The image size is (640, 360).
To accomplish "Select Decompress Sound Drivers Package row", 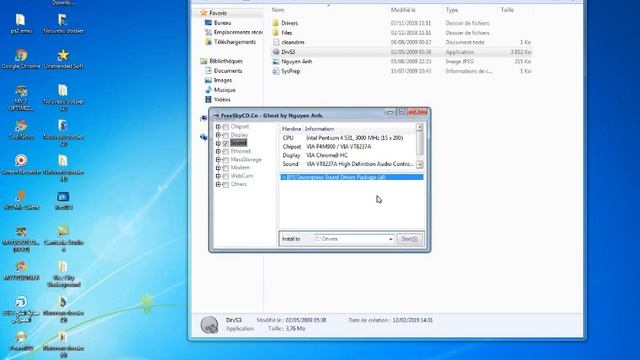I will 352,177.
